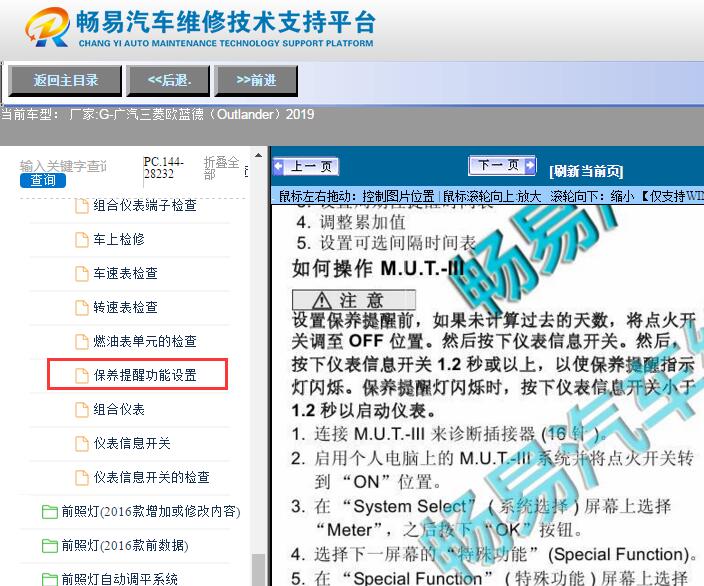Click step '1. 连接 M.U.T.-III 来诊断插接器'
704x586 pixels.
pos(449,434)
